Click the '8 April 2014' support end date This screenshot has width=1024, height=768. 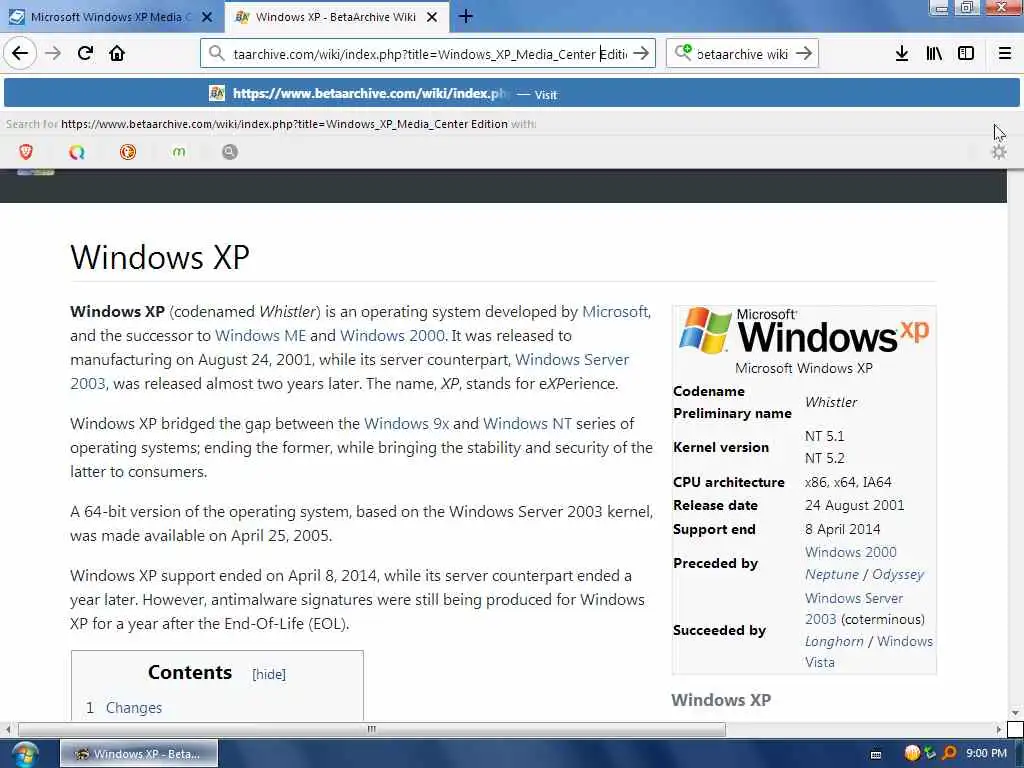[842, 530]
